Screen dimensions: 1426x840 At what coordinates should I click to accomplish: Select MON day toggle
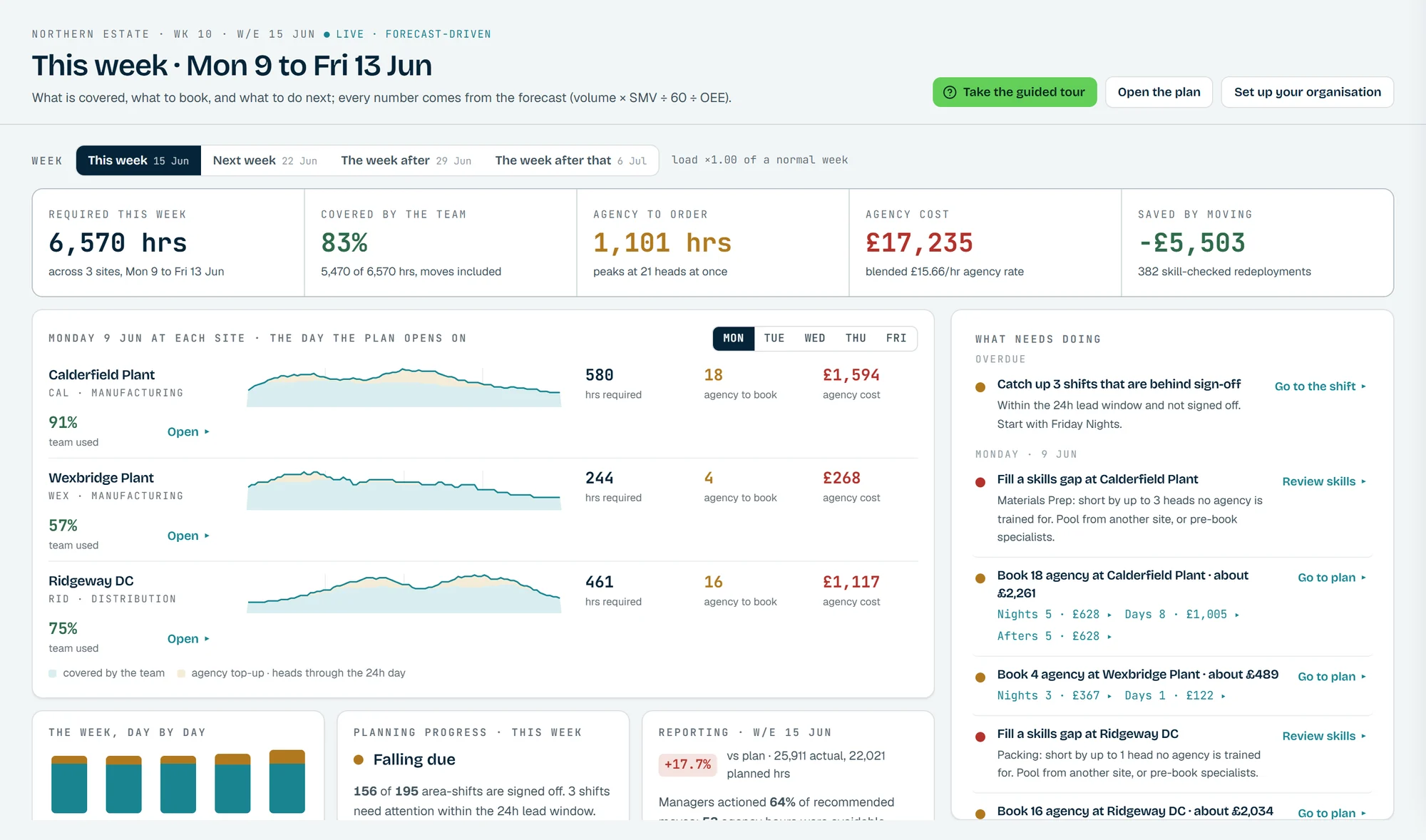(733, 338)
